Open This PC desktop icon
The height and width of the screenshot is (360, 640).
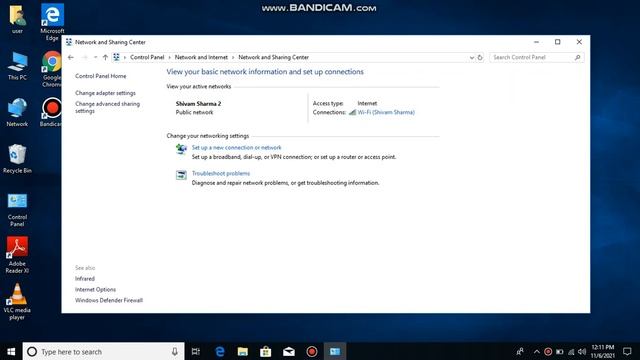pos(17,66)
